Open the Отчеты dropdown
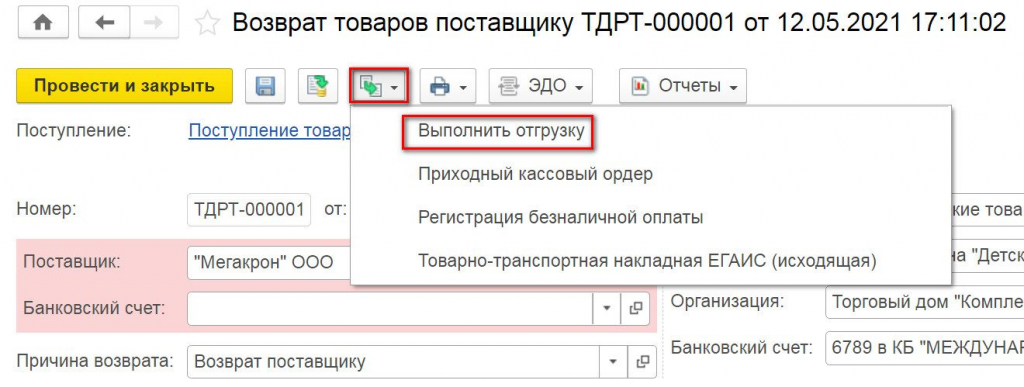Viewport: 1024px width, 387px height. [682, 85]
